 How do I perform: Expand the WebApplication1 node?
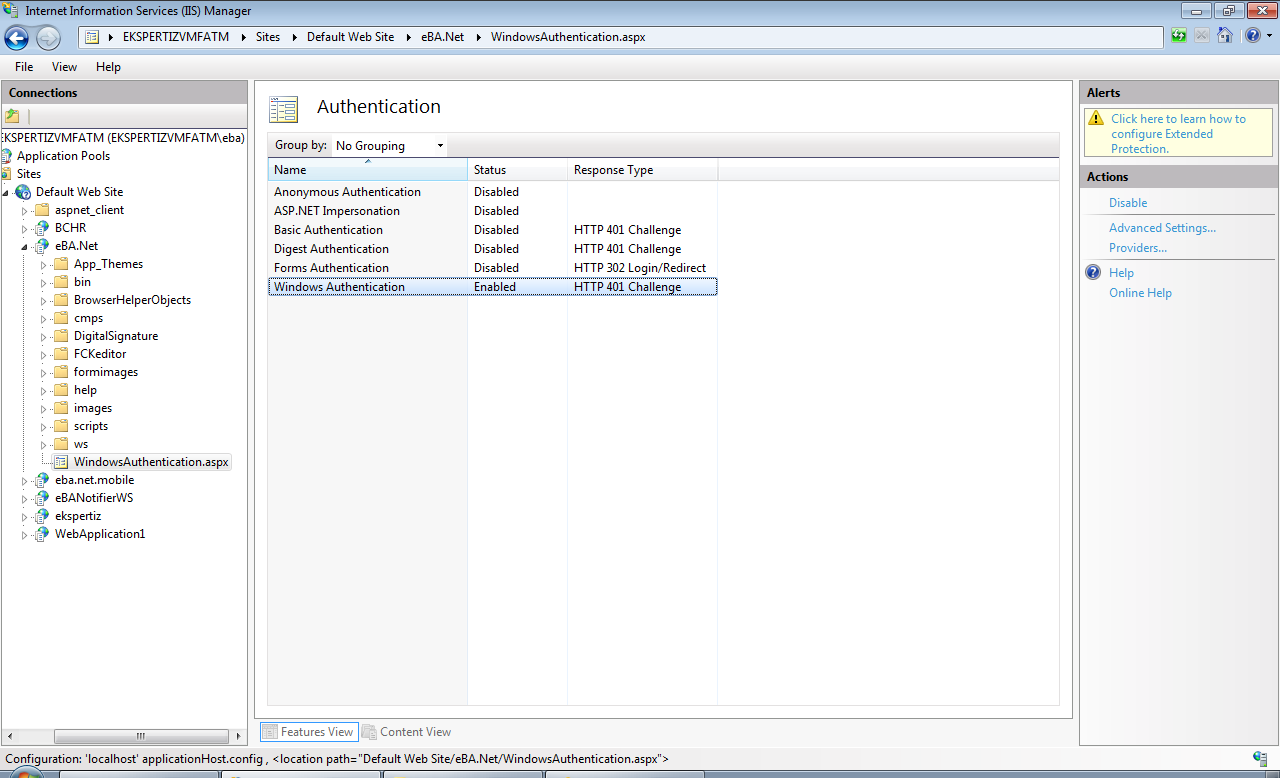(x=25, y=534)
